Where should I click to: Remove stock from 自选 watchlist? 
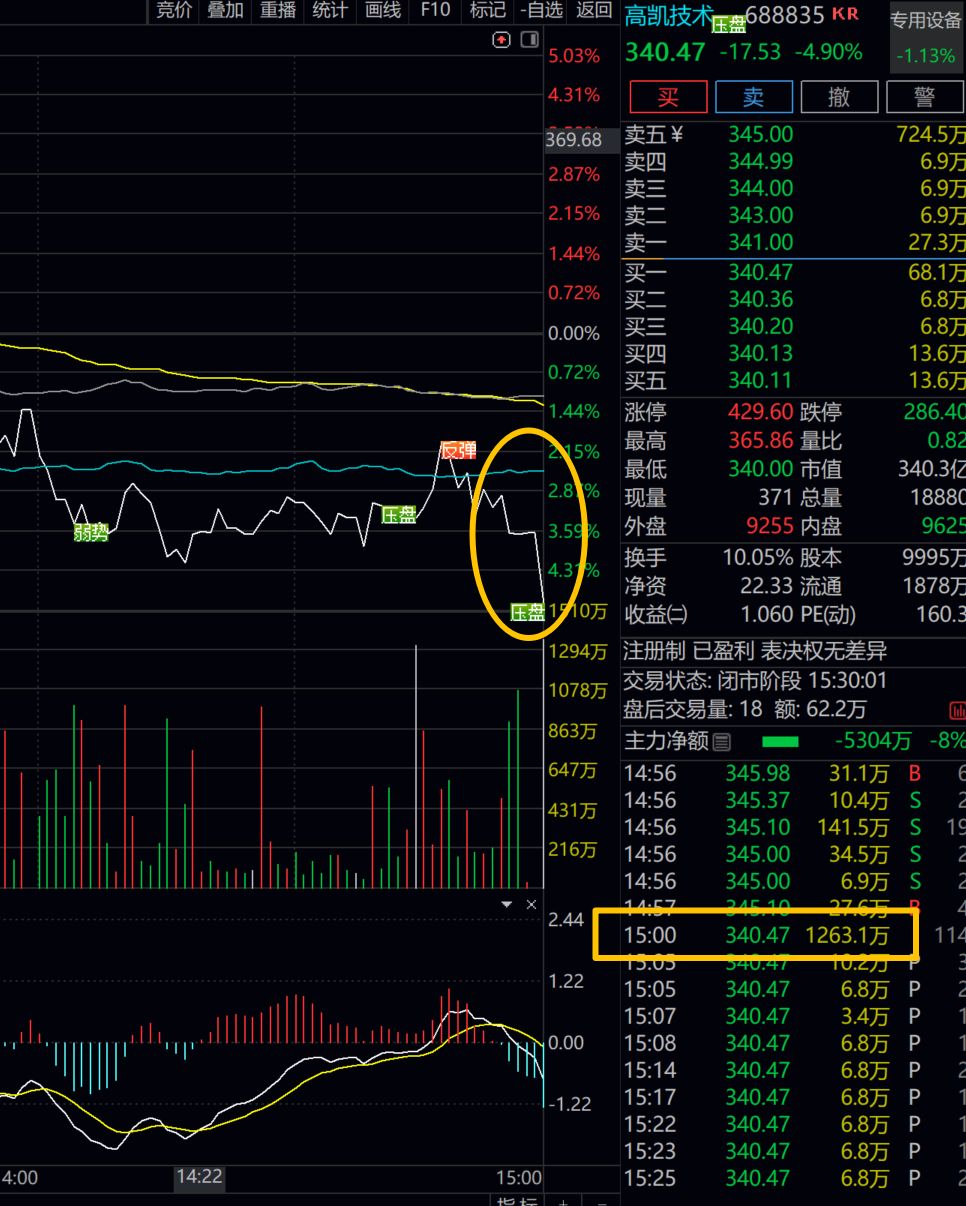coord(542,11)
